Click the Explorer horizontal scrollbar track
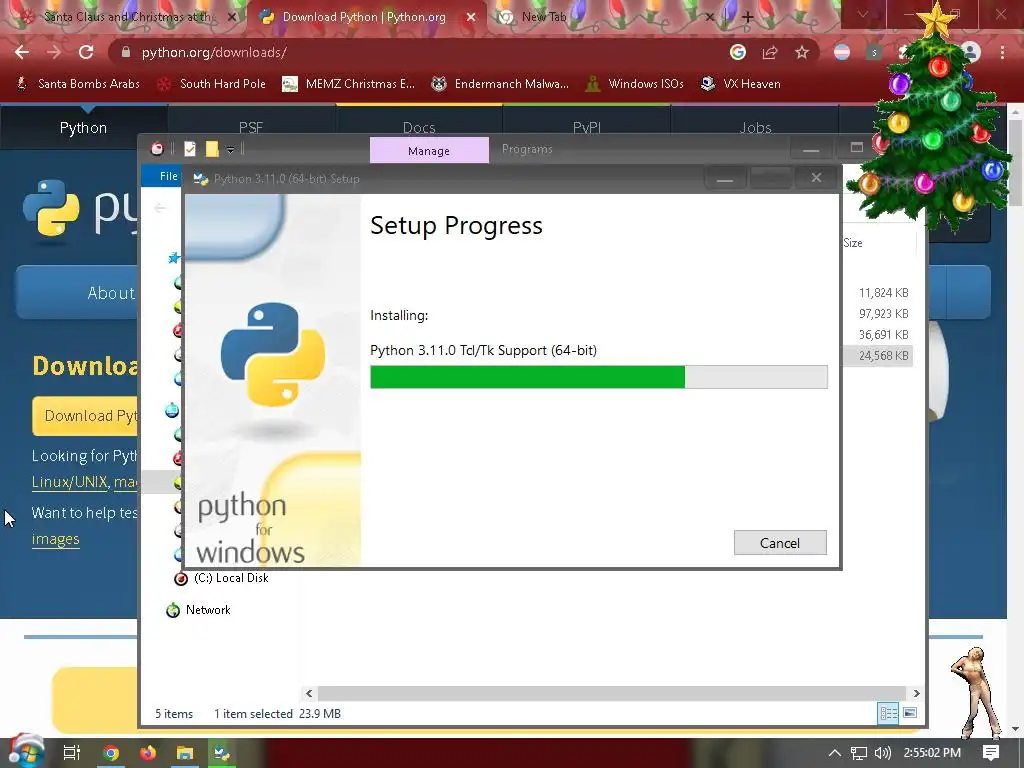The height and width of the screenshot is (768, 1024). (x=612, y=694)
